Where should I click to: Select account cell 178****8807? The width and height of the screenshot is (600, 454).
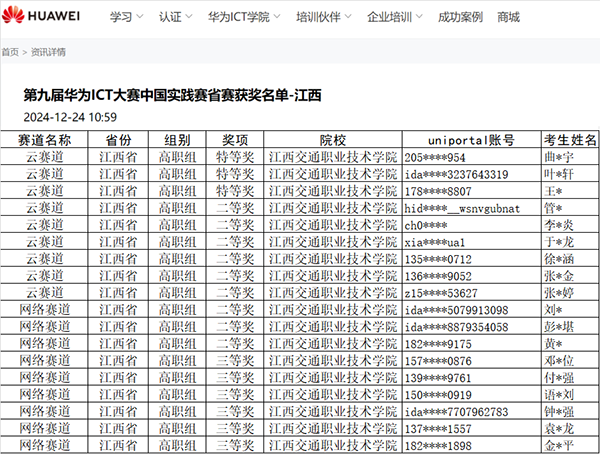click(472, 191)
